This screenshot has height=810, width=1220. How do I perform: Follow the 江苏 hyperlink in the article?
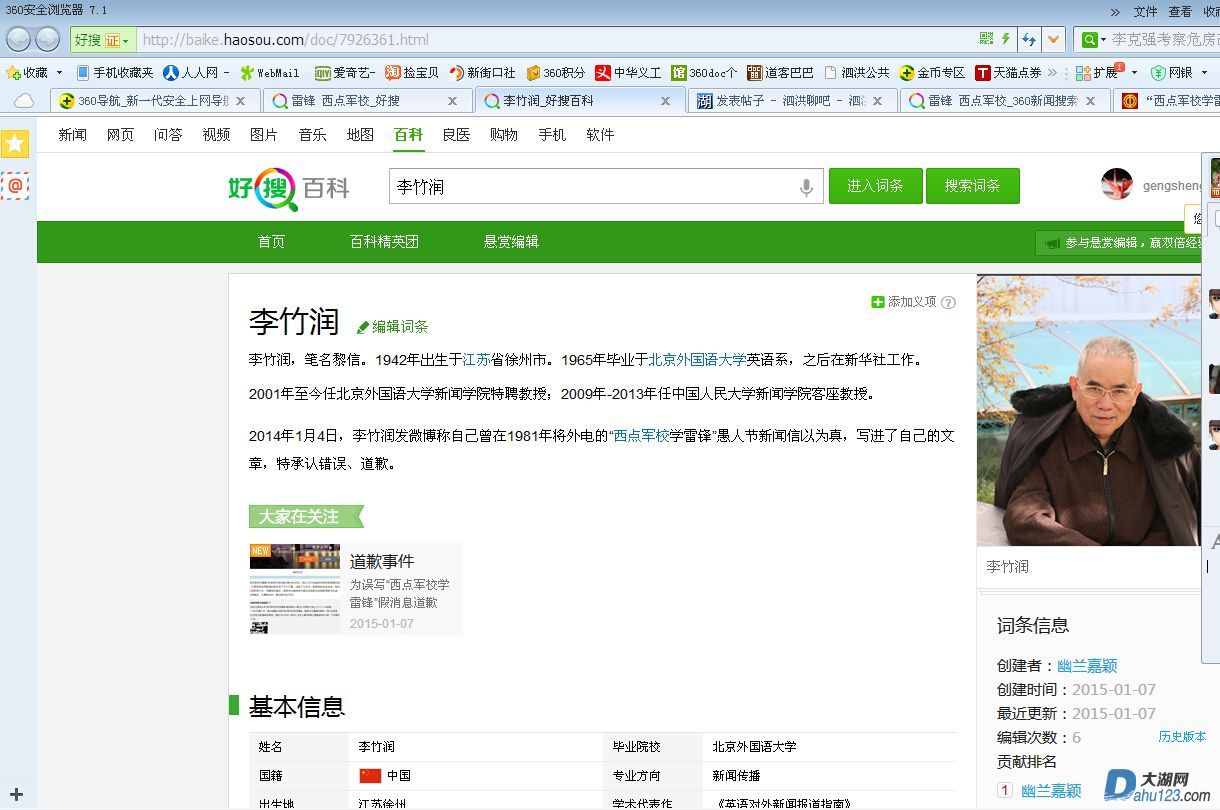pyautogui.click(x=476, y=360)
